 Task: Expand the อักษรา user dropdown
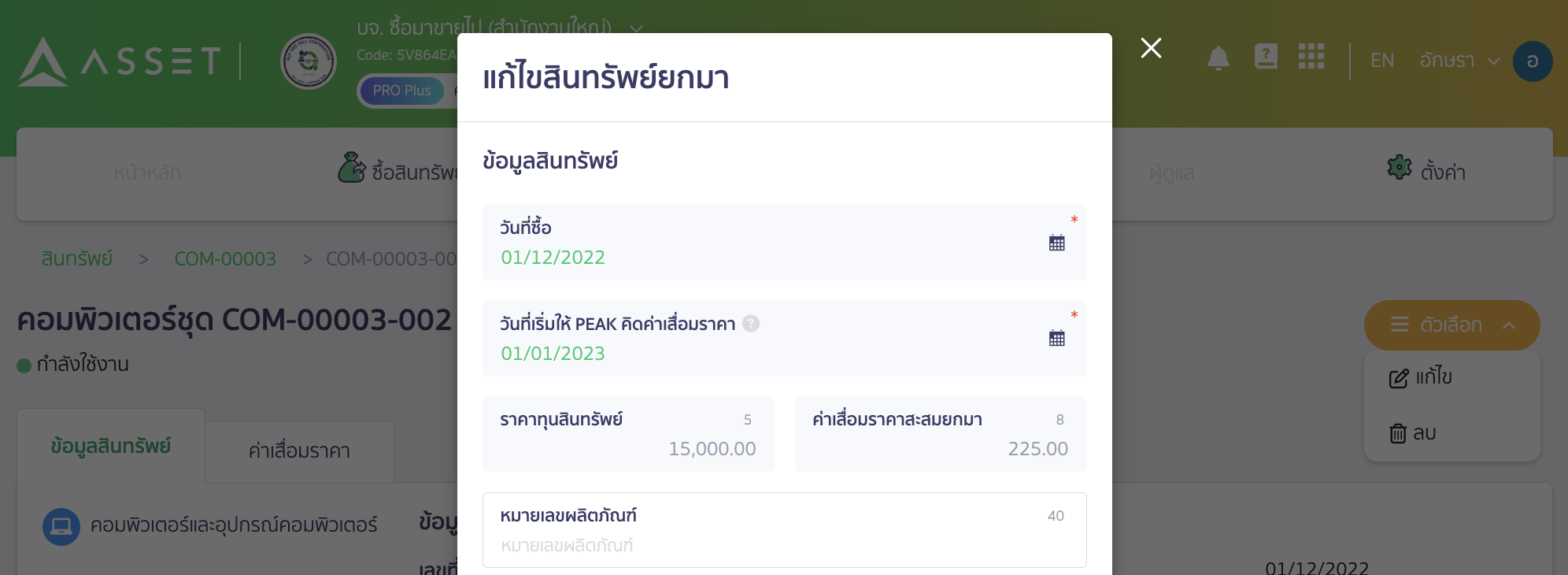pos(1459,61)
